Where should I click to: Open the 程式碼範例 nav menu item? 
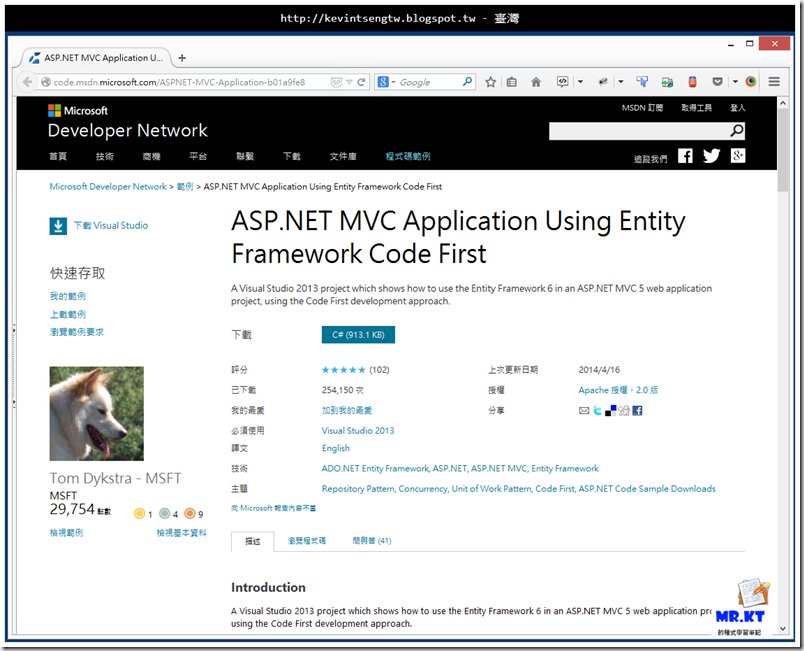(x=408, y=156)
